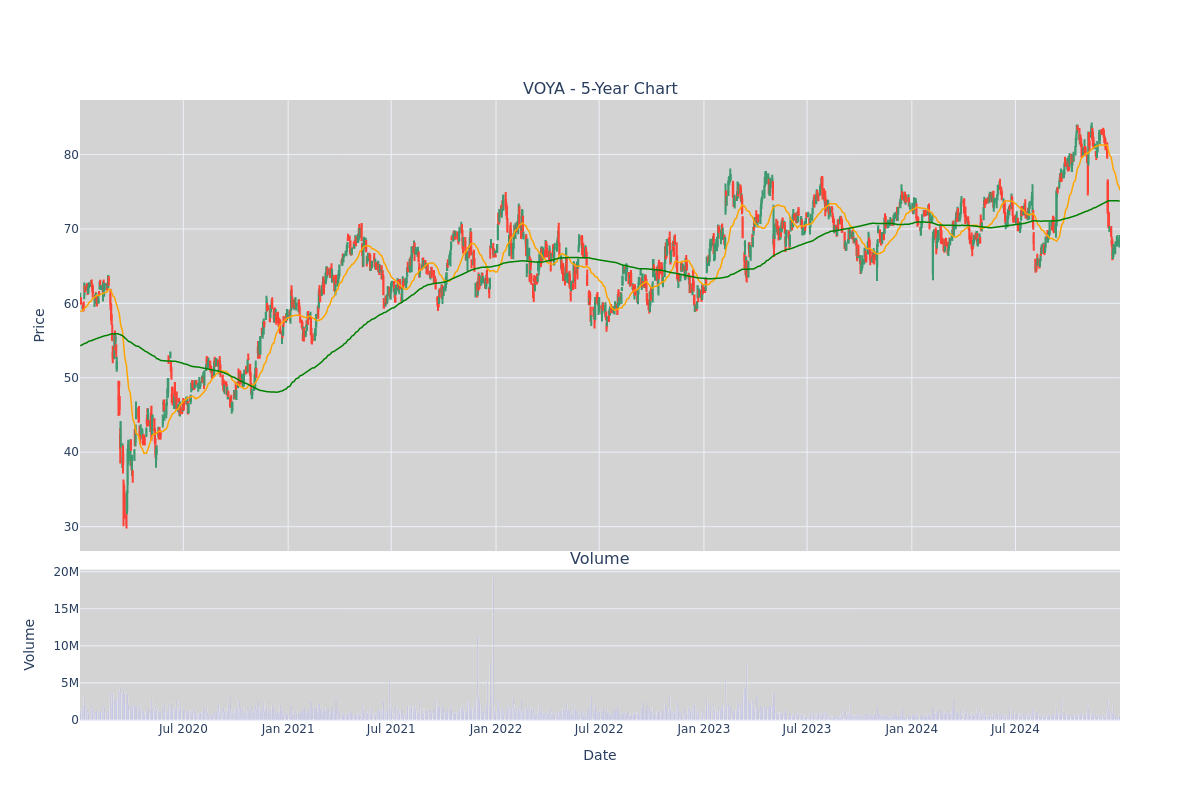
Task: Click the price axis value 70
Action: point(71,229)
